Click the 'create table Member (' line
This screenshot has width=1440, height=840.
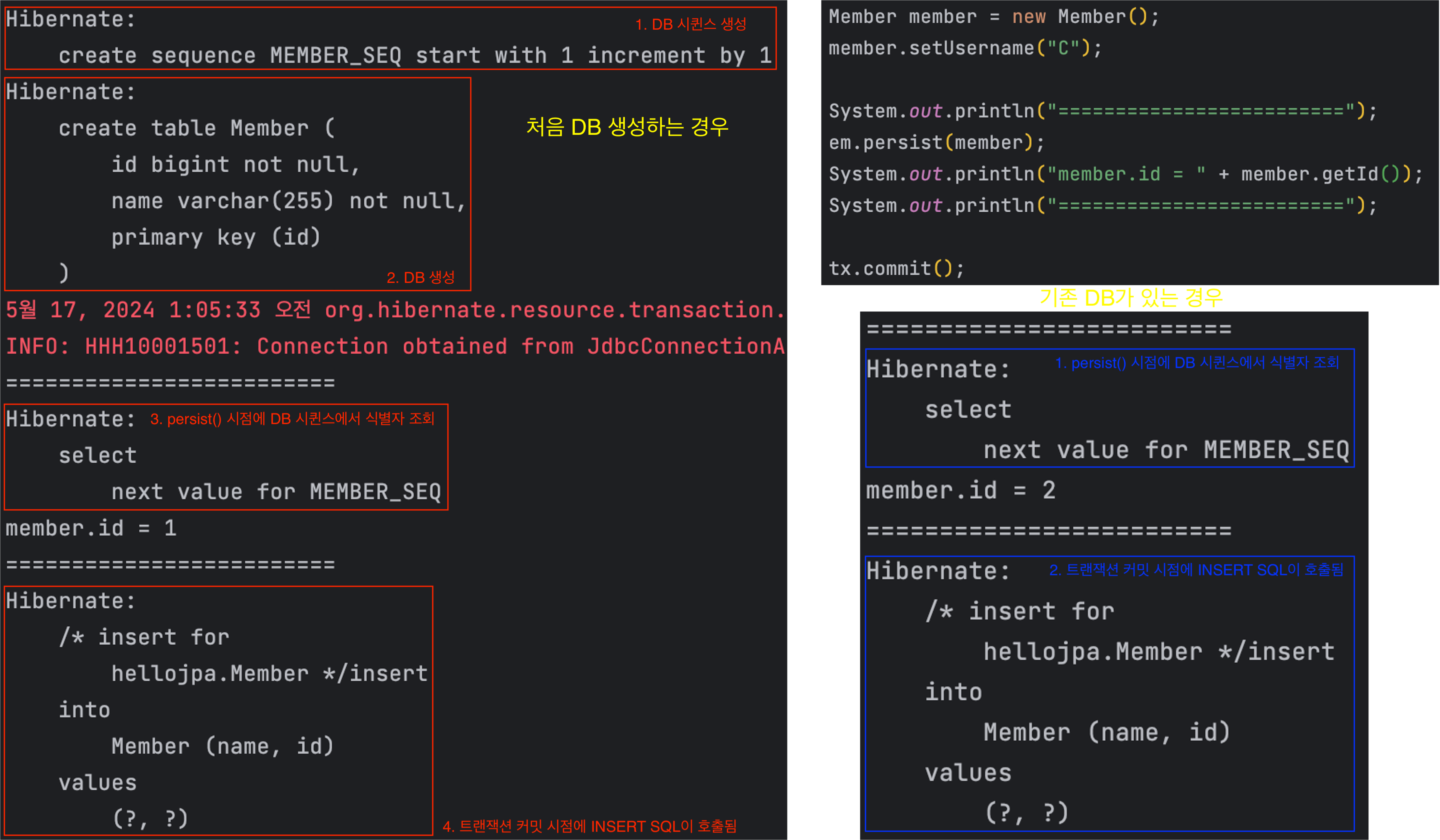pos(197,128)
